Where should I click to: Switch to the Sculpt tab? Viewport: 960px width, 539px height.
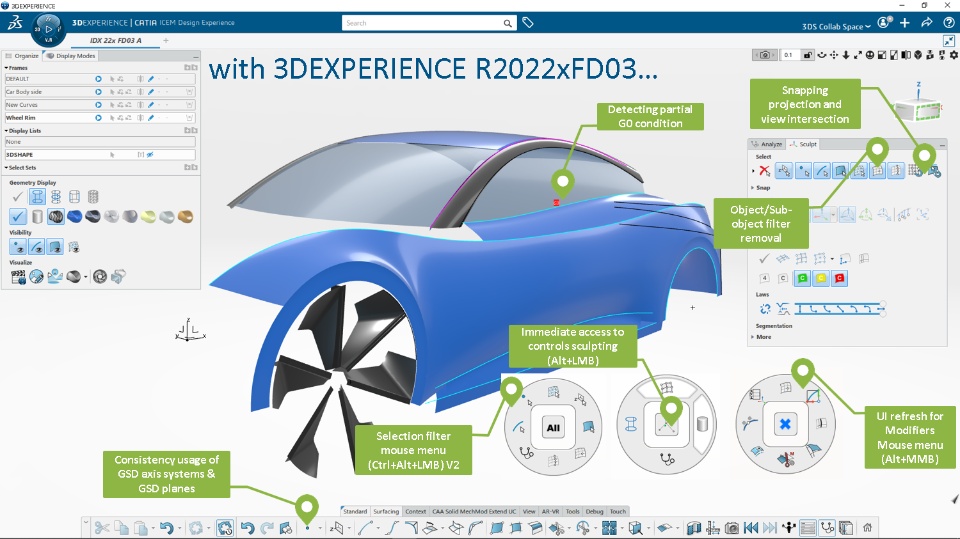click(x=803, y=144)
